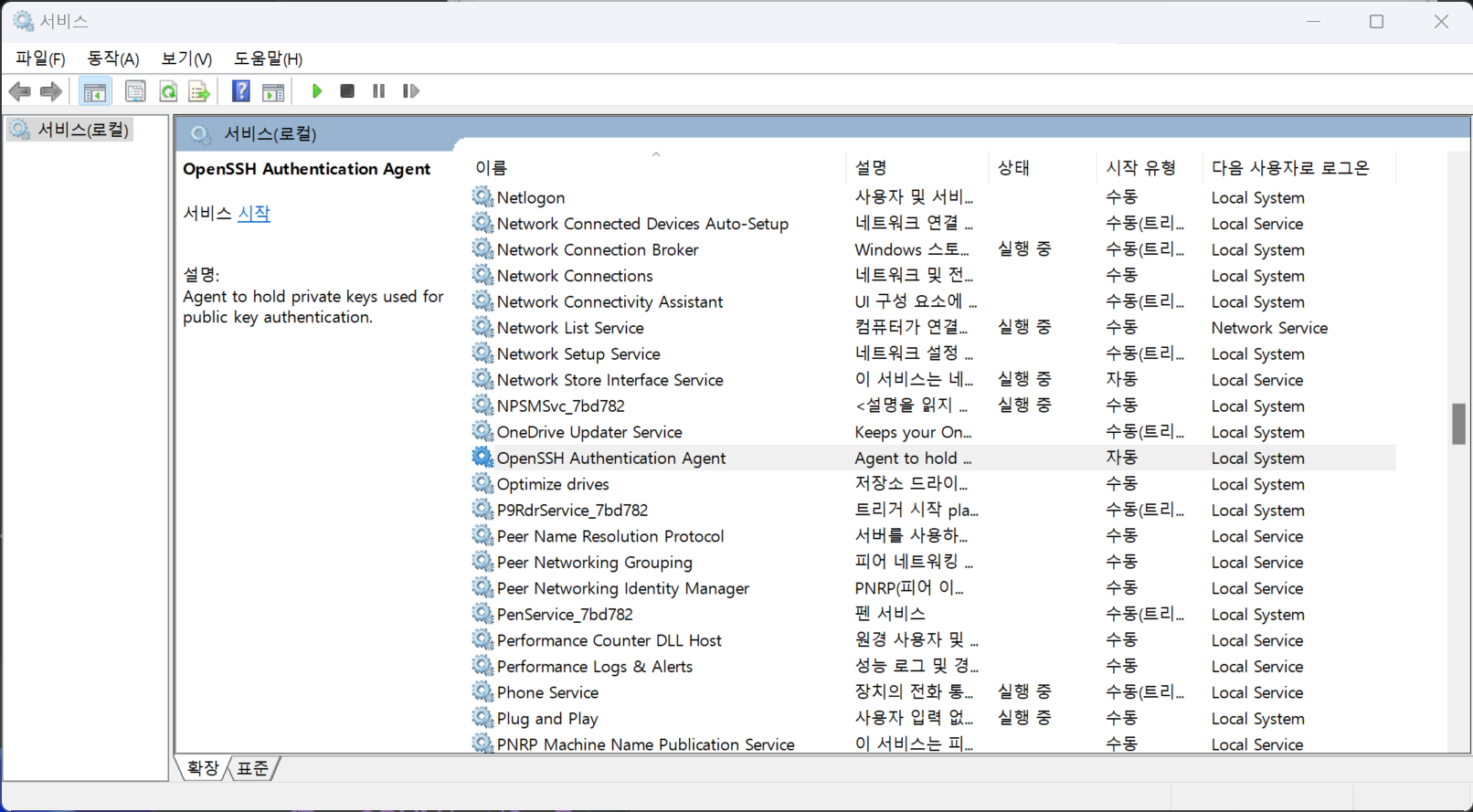Click the gear icon beside Network Connection Broker
Screen dimensions: 1473x812
point(482,248)
